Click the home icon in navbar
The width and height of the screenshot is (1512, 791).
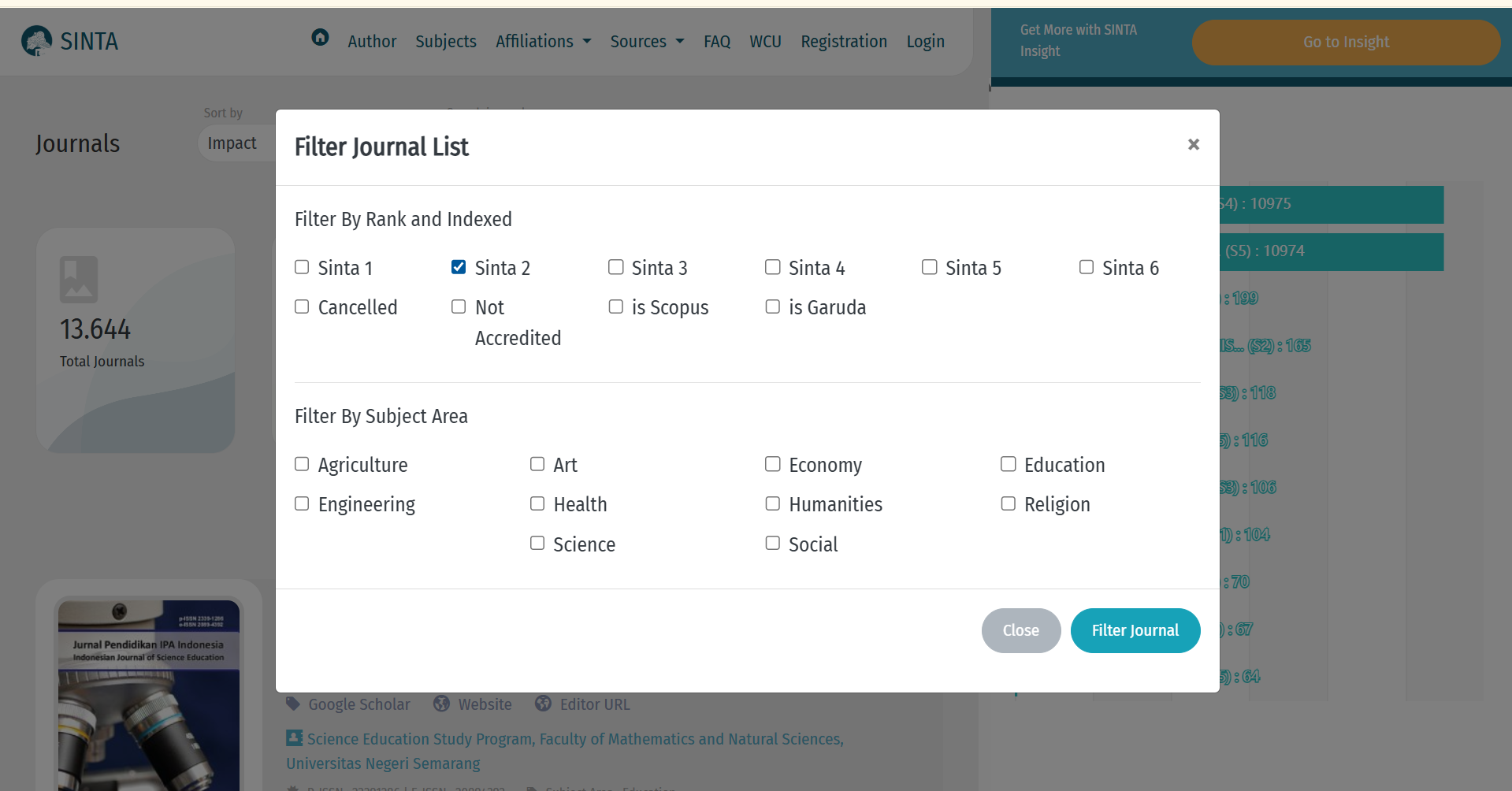[320, 37]
